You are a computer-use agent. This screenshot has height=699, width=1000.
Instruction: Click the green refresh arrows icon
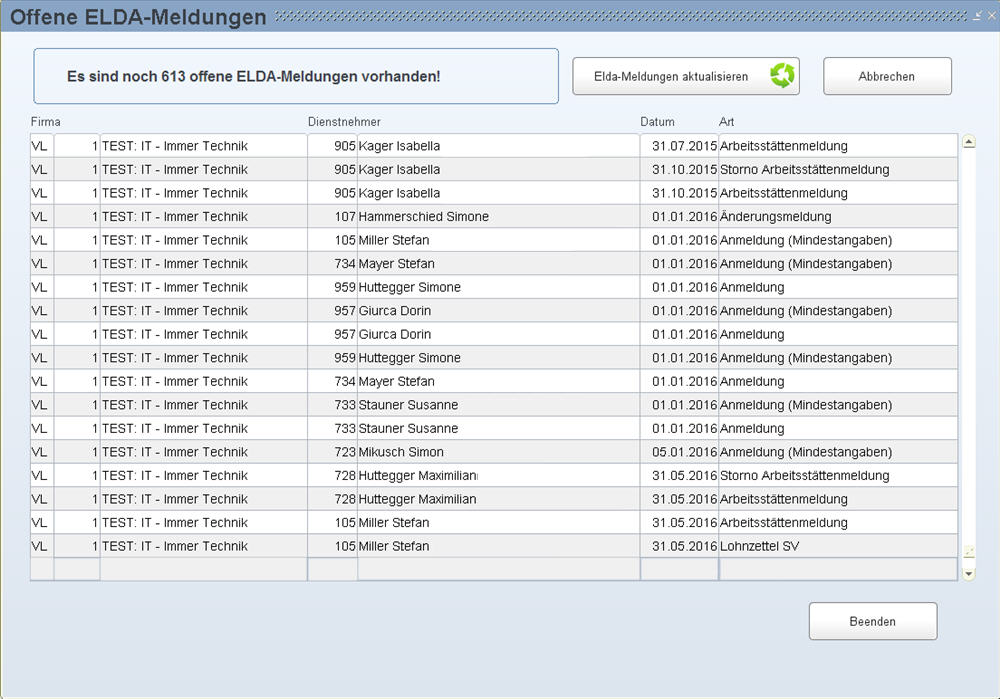tap(782, 76)
